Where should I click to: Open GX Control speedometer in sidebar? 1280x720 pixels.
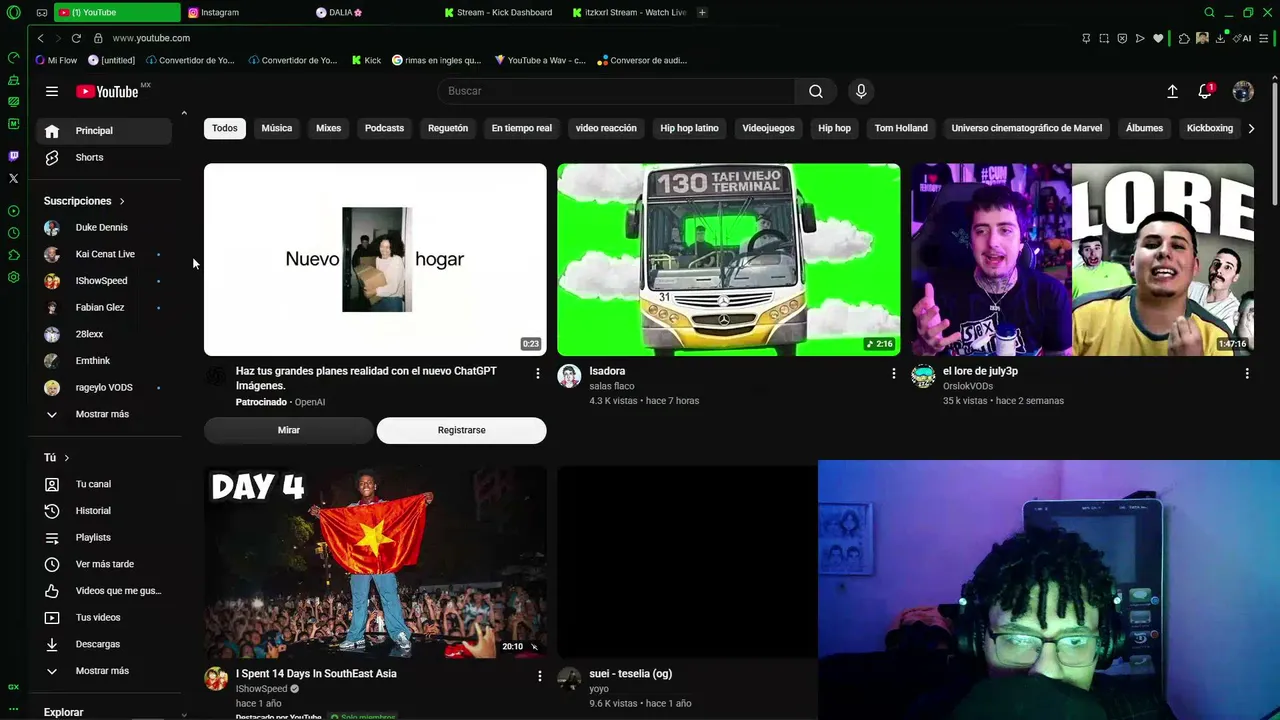(x=13, y=57)
